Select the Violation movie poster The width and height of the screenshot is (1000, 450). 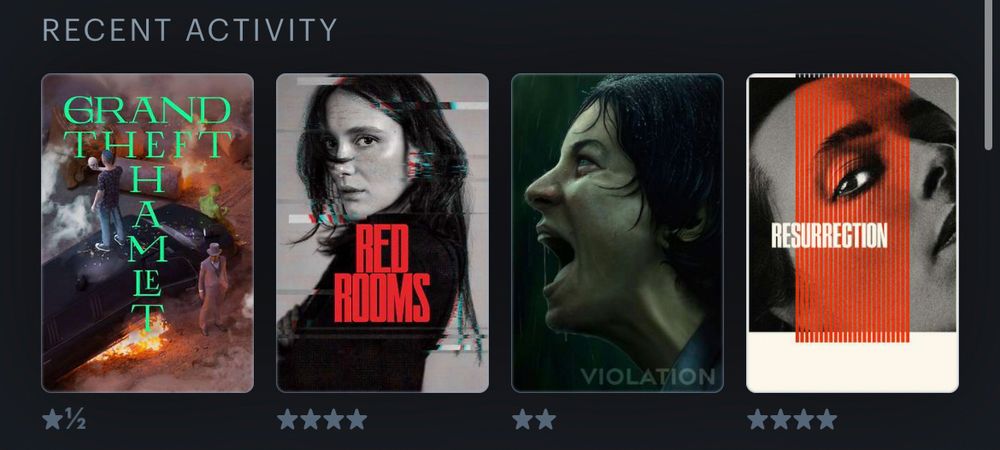point(617,233)
